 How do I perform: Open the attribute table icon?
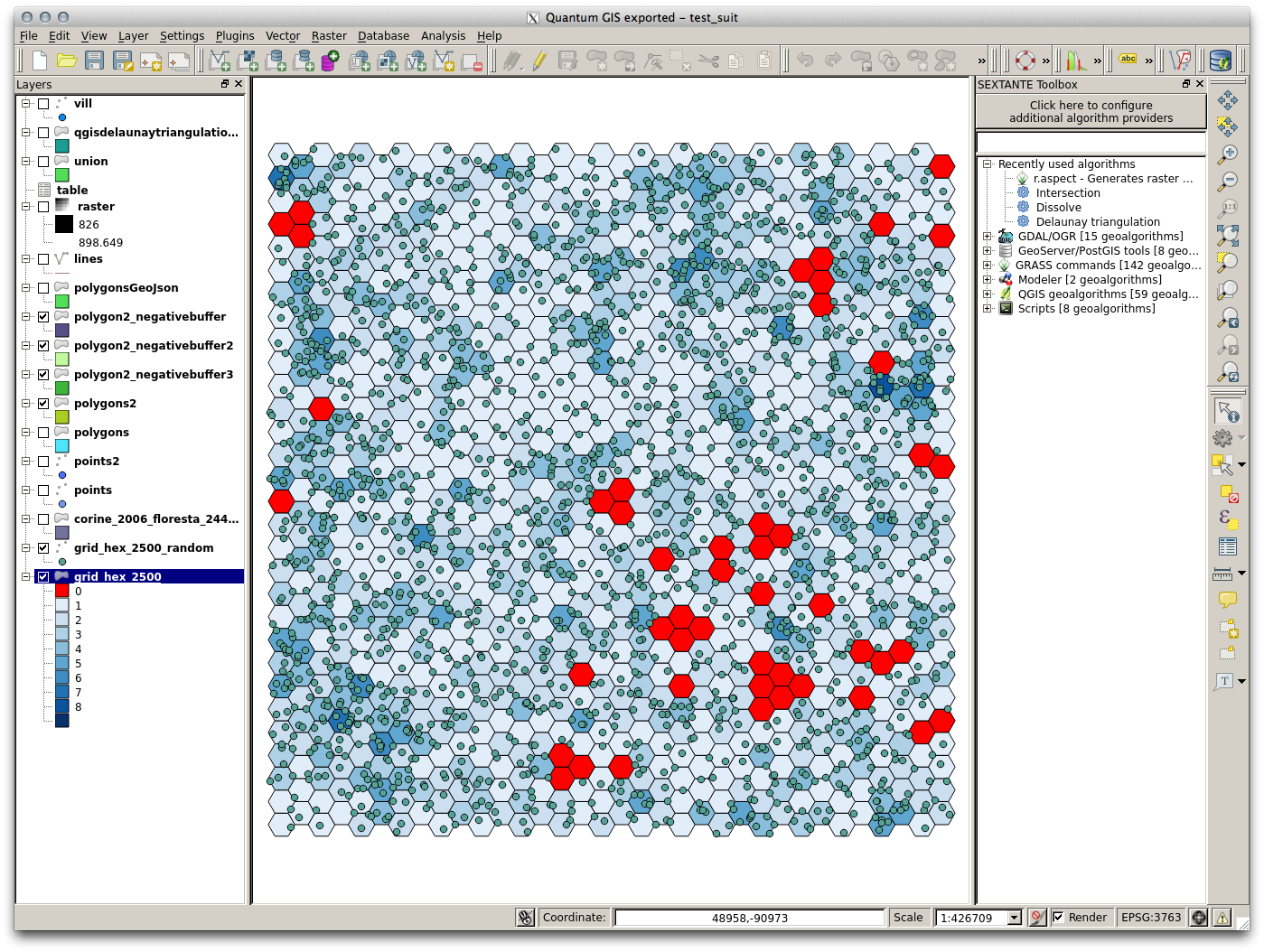[x=1227, y=546]
